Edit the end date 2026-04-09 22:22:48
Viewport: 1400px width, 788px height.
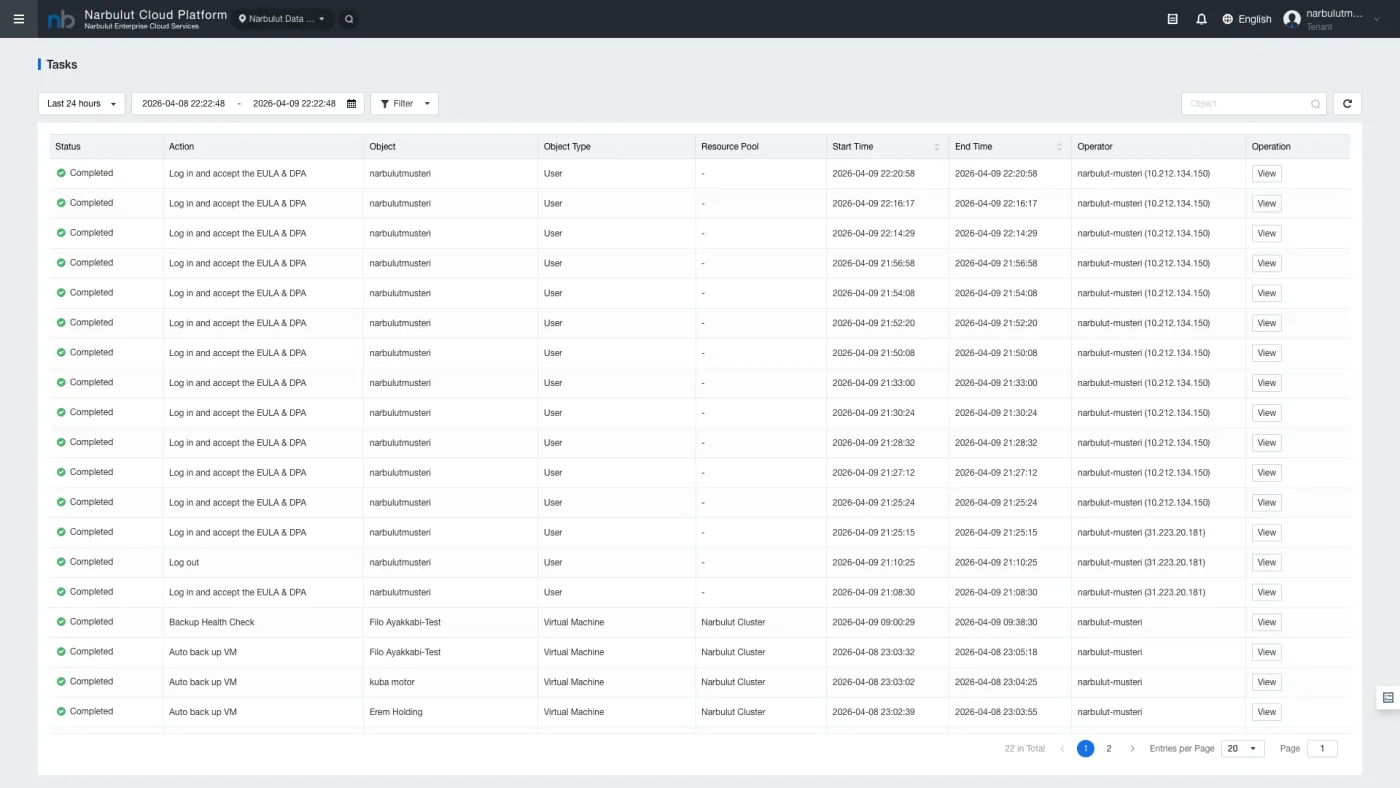pos(294,104)
